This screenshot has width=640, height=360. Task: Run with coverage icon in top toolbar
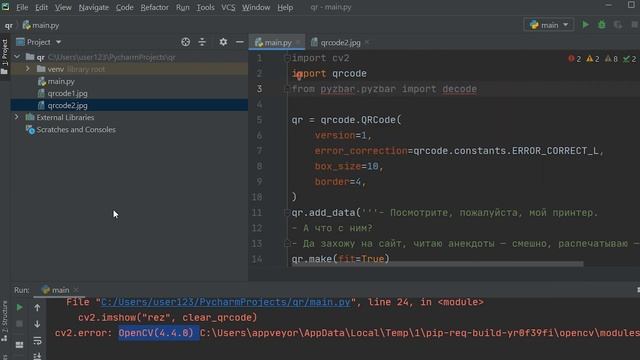click(x=618, y=25)
